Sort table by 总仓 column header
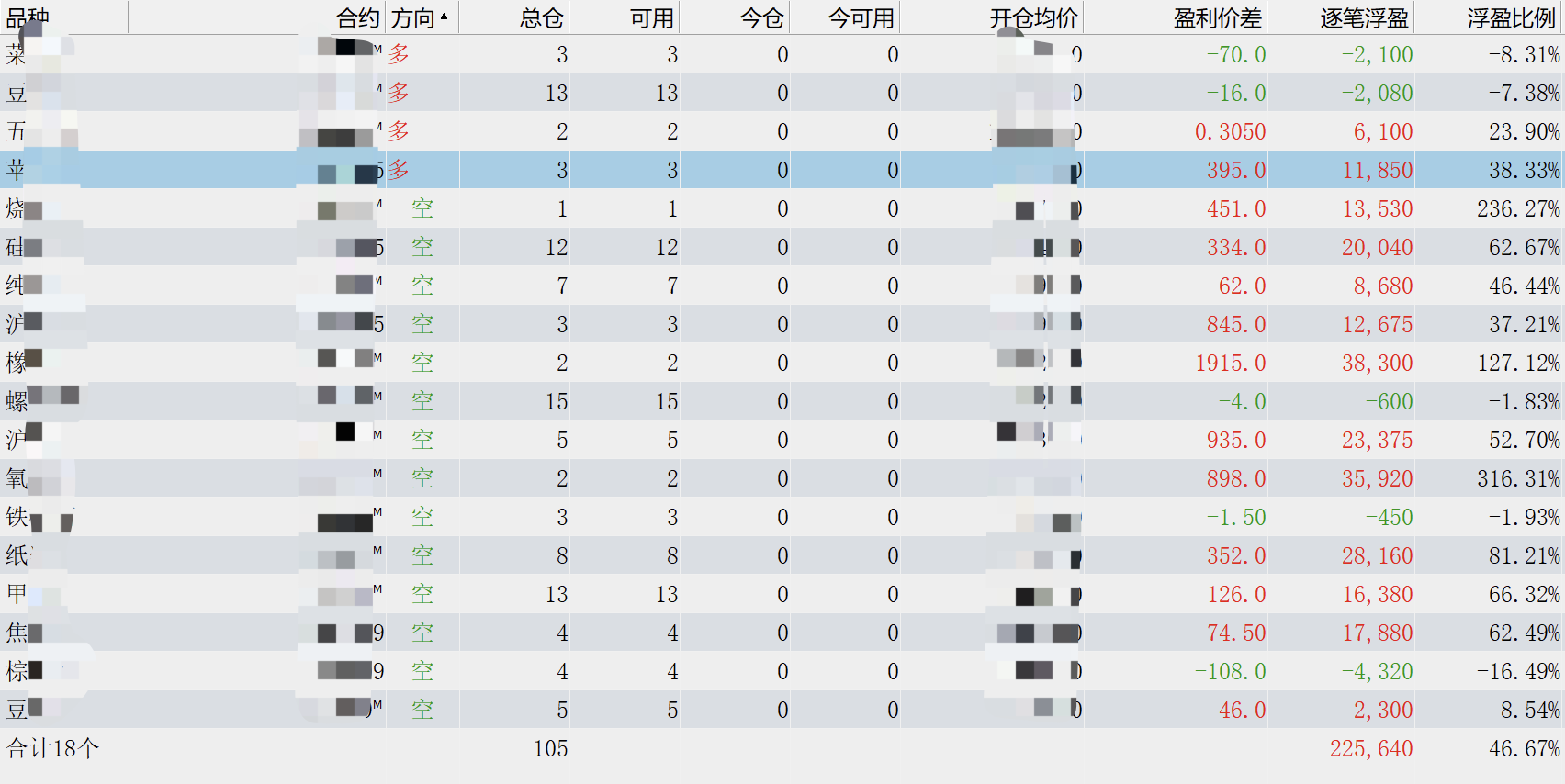 tap(541, 17)
